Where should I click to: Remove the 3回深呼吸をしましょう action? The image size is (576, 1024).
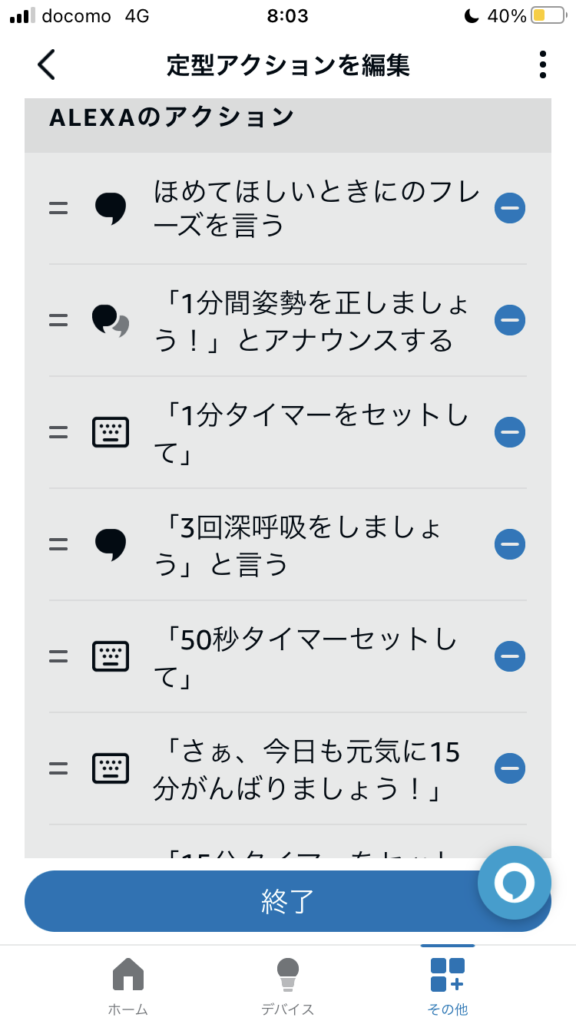[x=509, y=544]
